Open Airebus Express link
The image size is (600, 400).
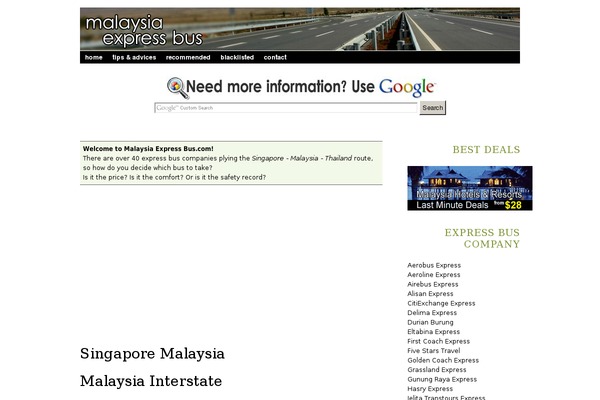click(432, 284)
